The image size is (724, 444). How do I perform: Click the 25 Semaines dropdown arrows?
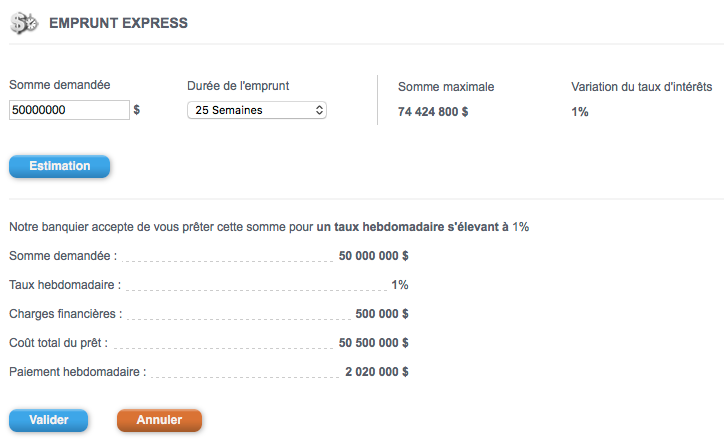(319, 110)
